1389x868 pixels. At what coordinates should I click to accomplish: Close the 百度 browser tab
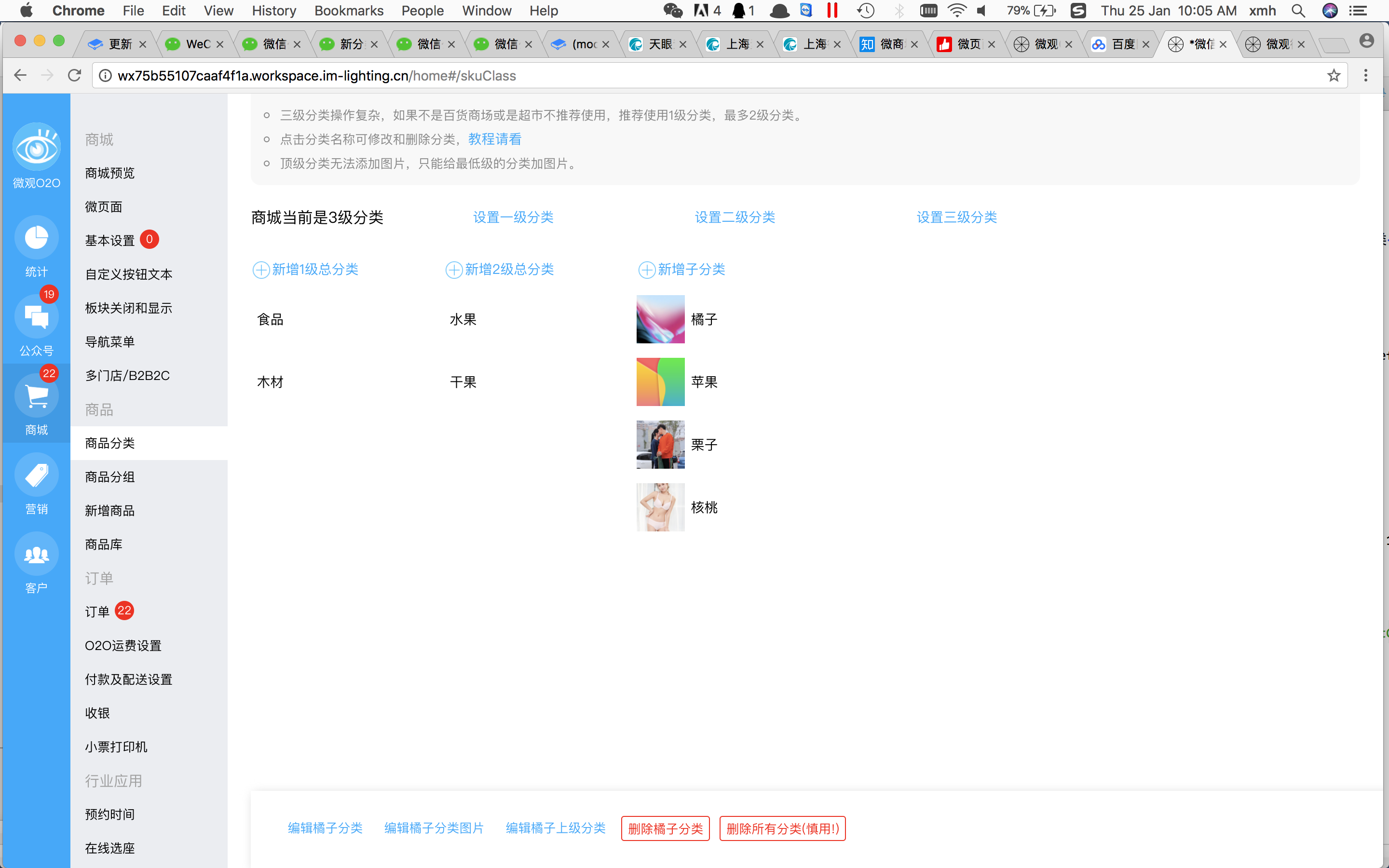pyautogui.click(x=1145, y=44)
